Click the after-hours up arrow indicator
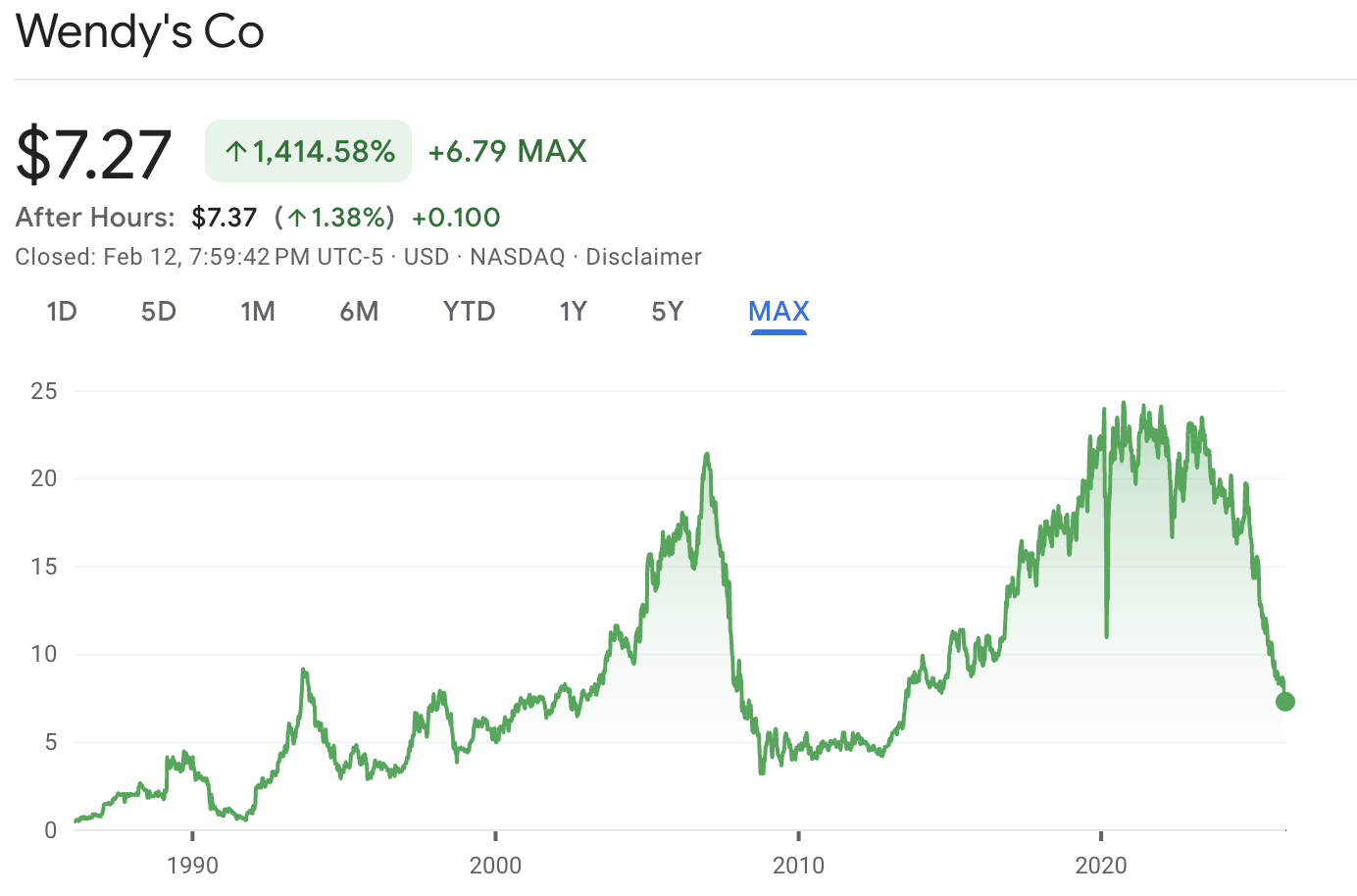This screenshot has width=1357, height=896. click(297, 217)
